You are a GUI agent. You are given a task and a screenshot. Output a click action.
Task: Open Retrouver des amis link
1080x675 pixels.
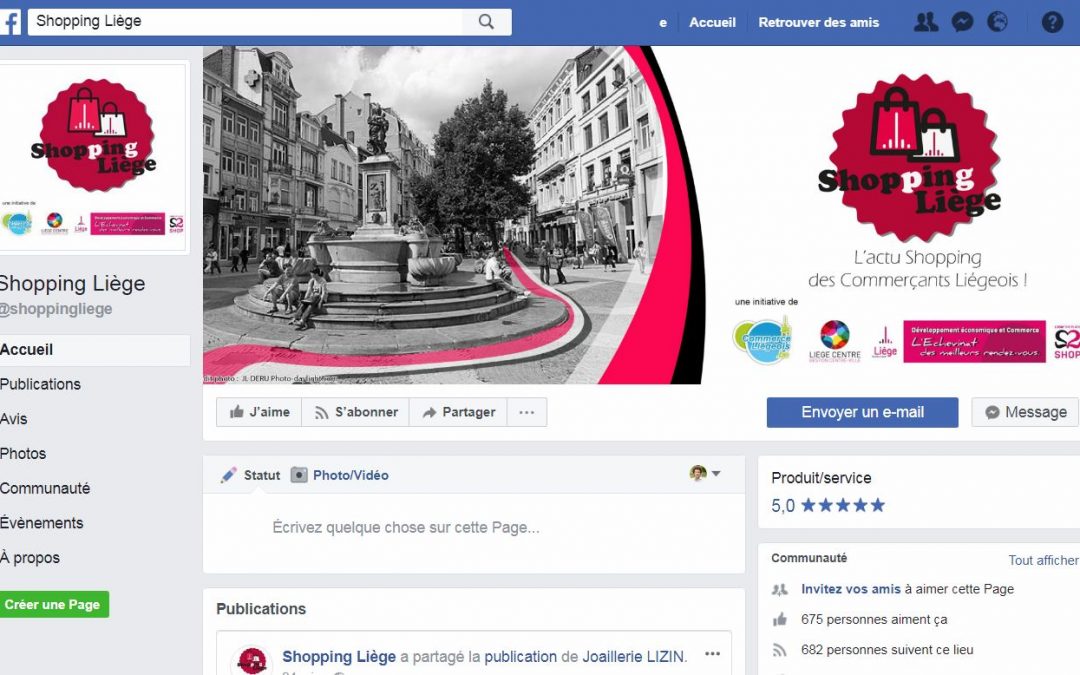(818, 22)
